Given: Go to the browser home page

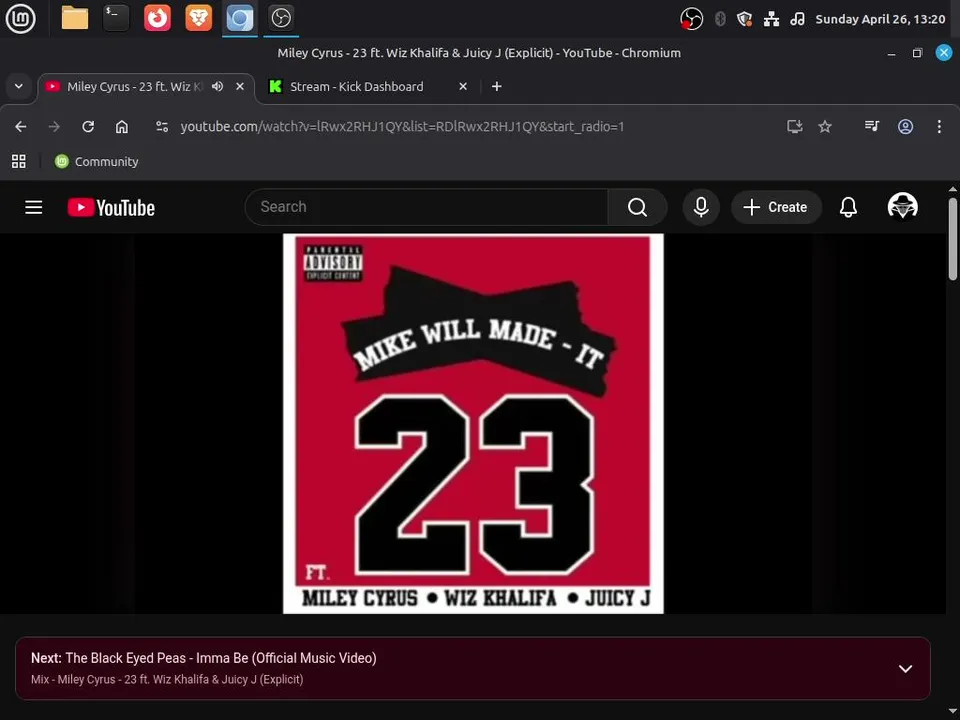Looking at the screenshot, I should coord(122,126).
